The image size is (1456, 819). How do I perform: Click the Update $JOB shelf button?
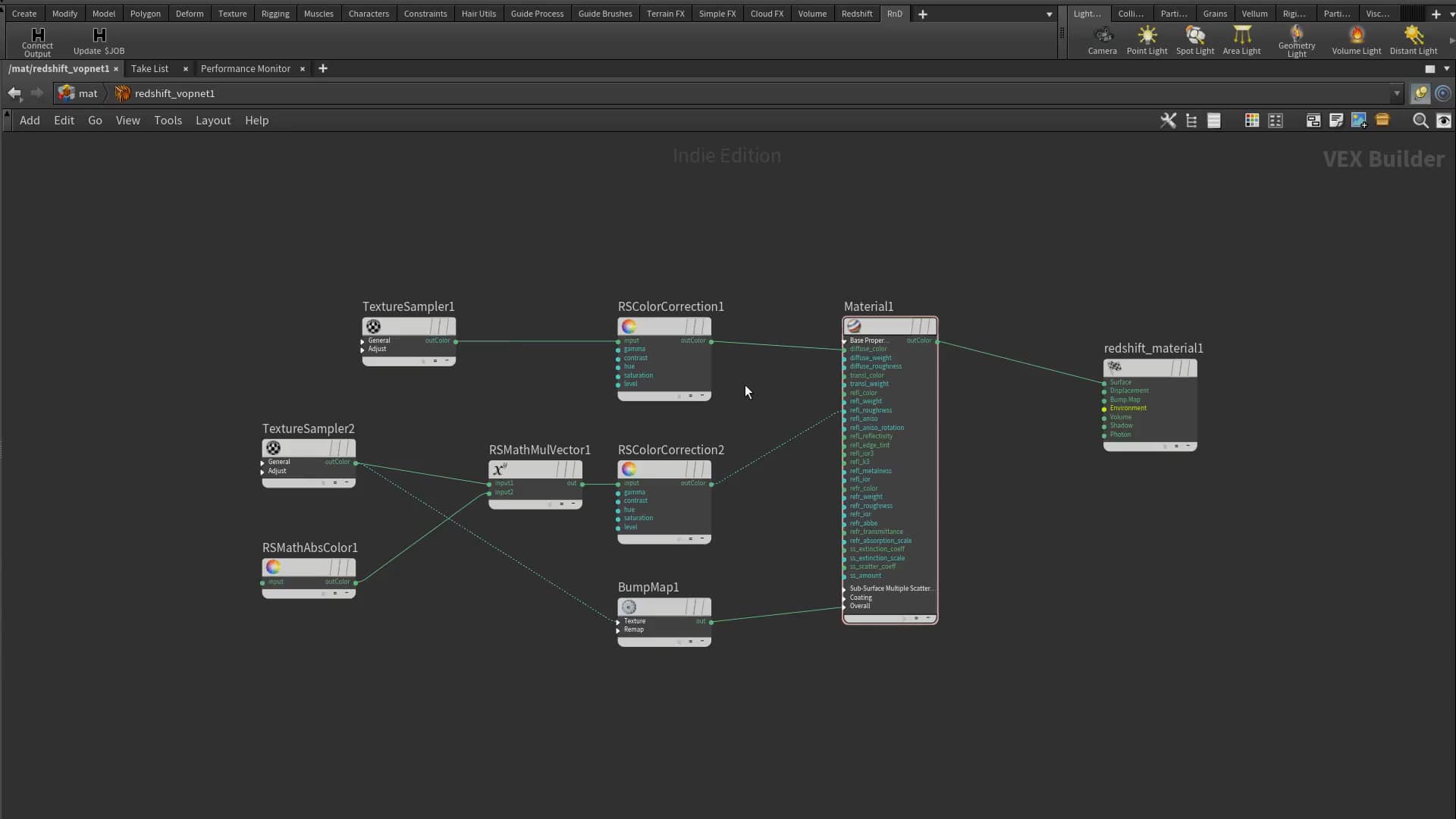98,42
